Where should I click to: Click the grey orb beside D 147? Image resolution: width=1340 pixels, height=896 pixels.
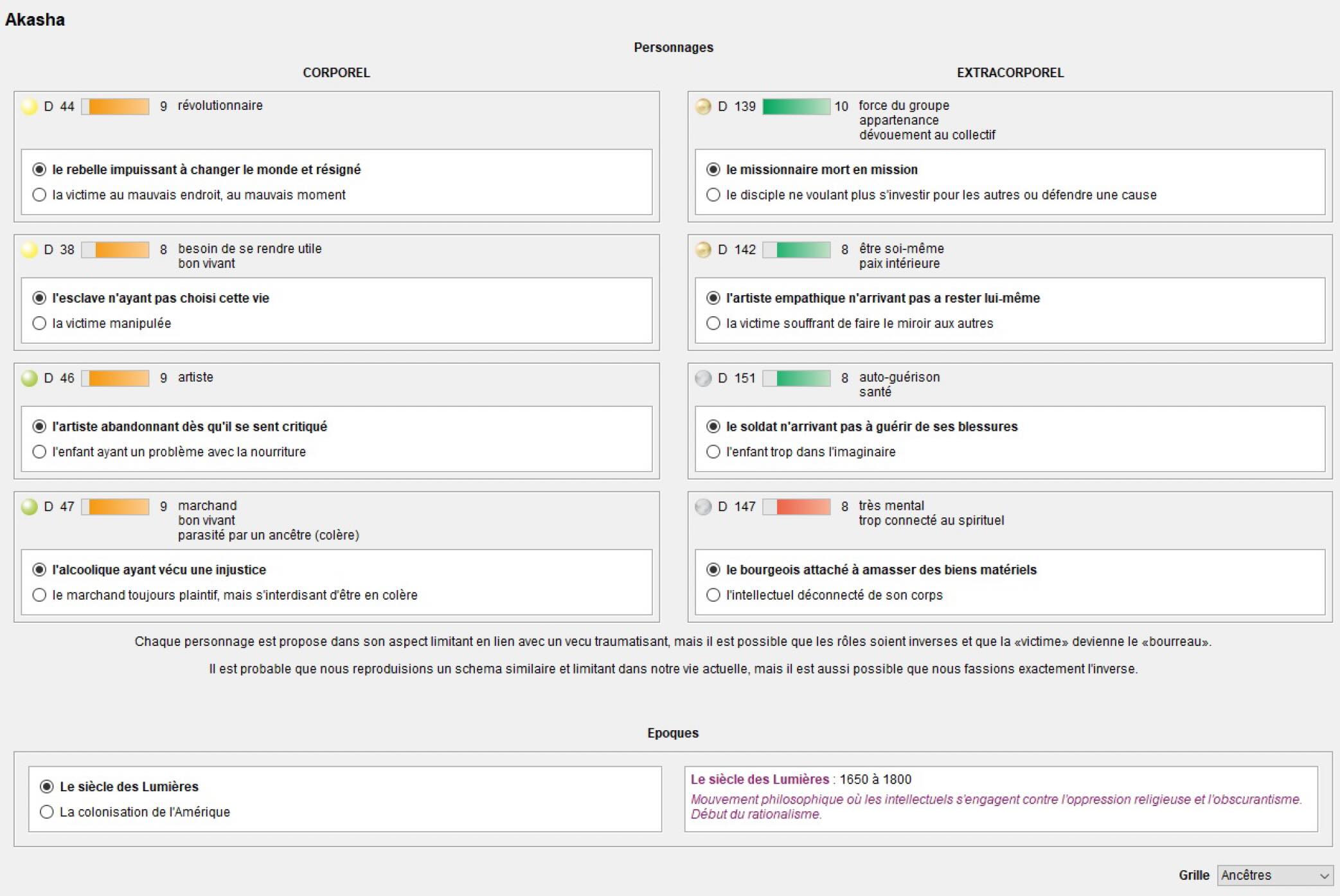[x=703, y=507]
